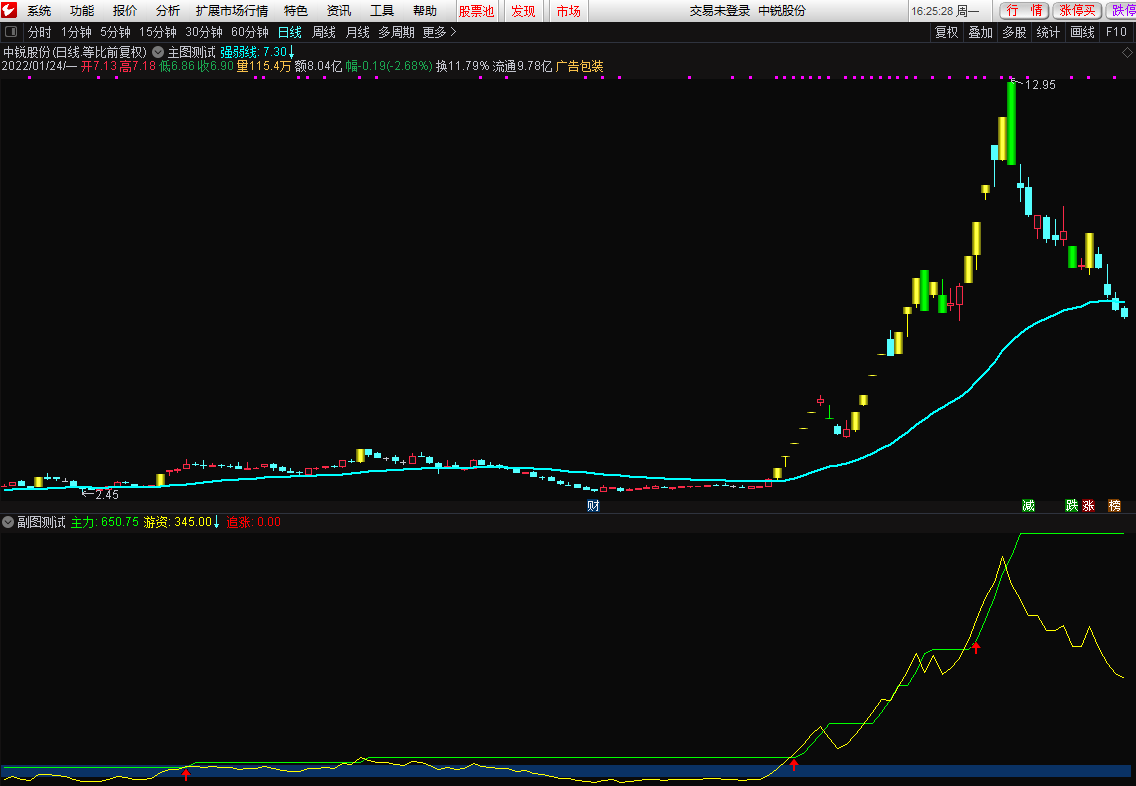The image size is (1136, 786).
Task: Click the diamond icon at chart corner
Action: click(1127, 52)
